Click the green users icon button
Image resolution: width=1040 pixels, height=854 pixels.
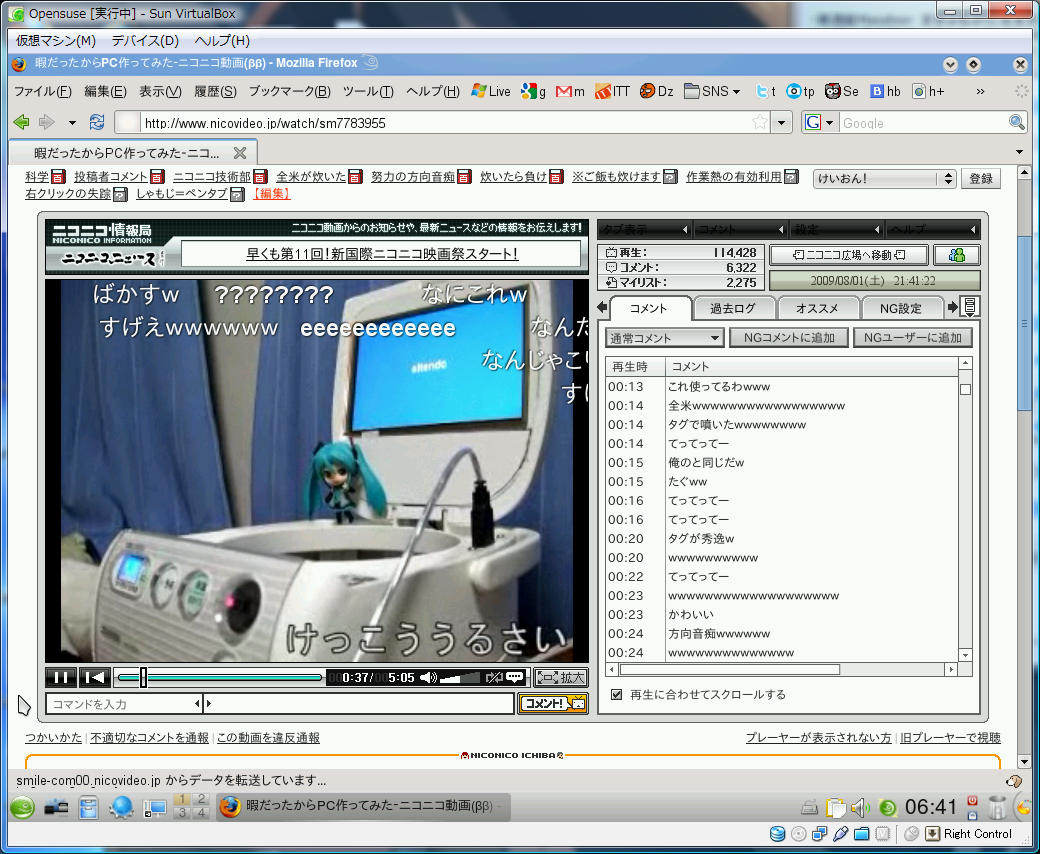pos(956,255)
